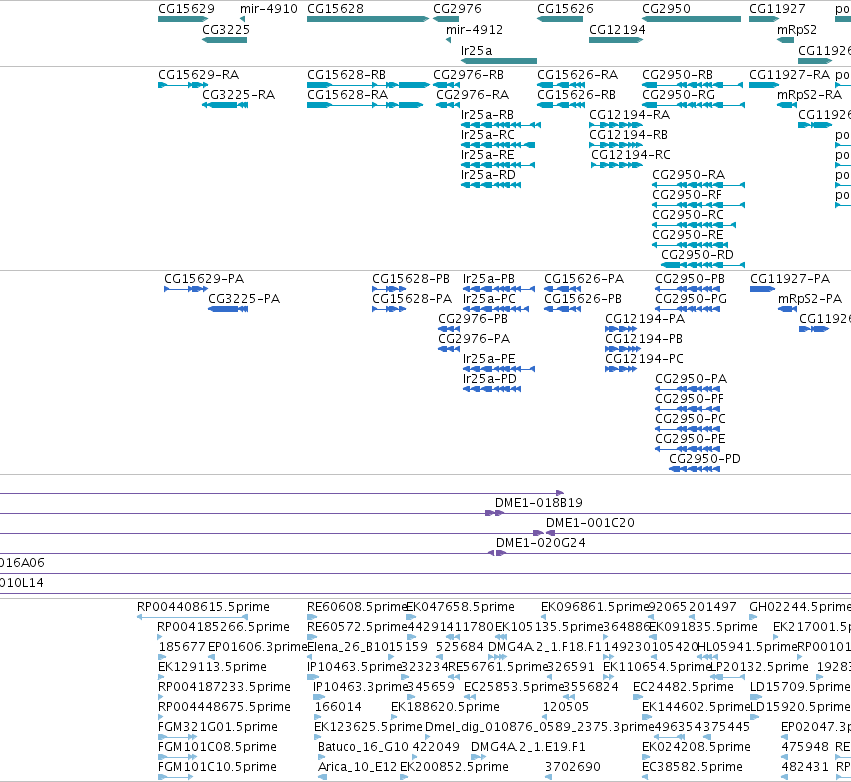
Task: Click transcript label CG2976-RB
Action: (468, 74)
